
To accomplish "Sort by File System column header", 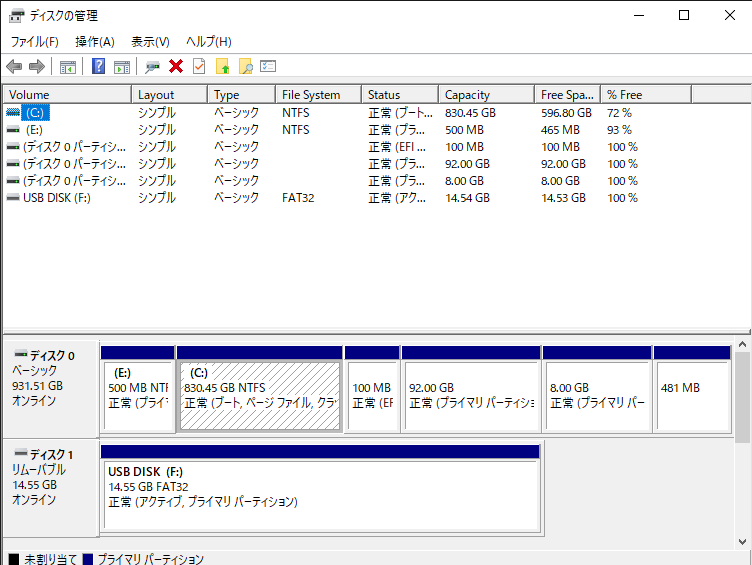I will pyautogui.click(x=318, y=94).
